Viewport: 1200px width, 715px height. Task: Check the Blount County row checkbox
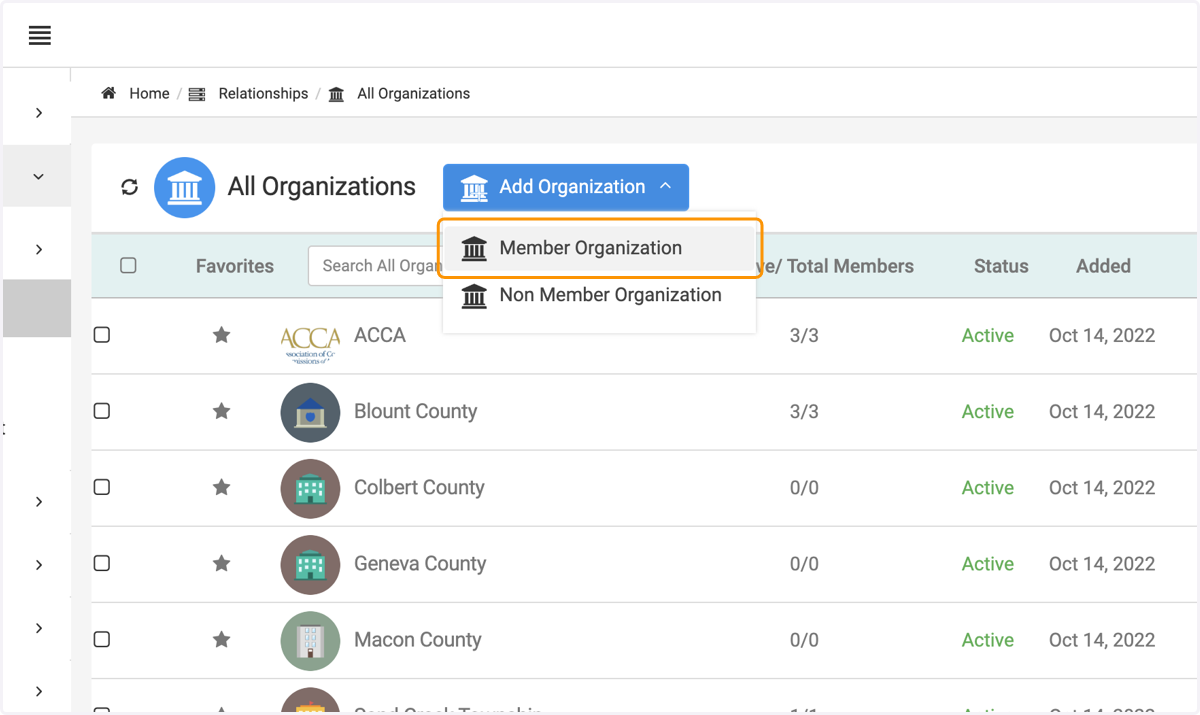[x=102, y=411]
